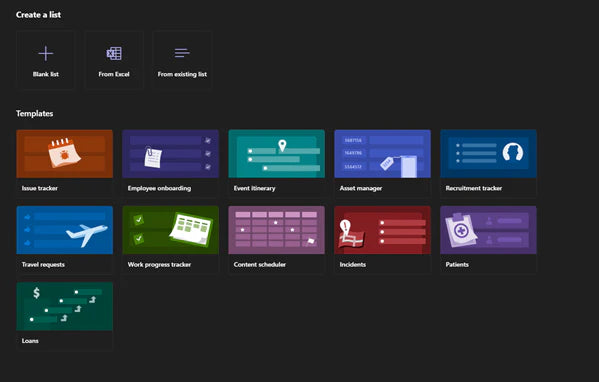Click the lines icon on From existing list
Viewport: 599px width, 382px height.
[182, 53]
